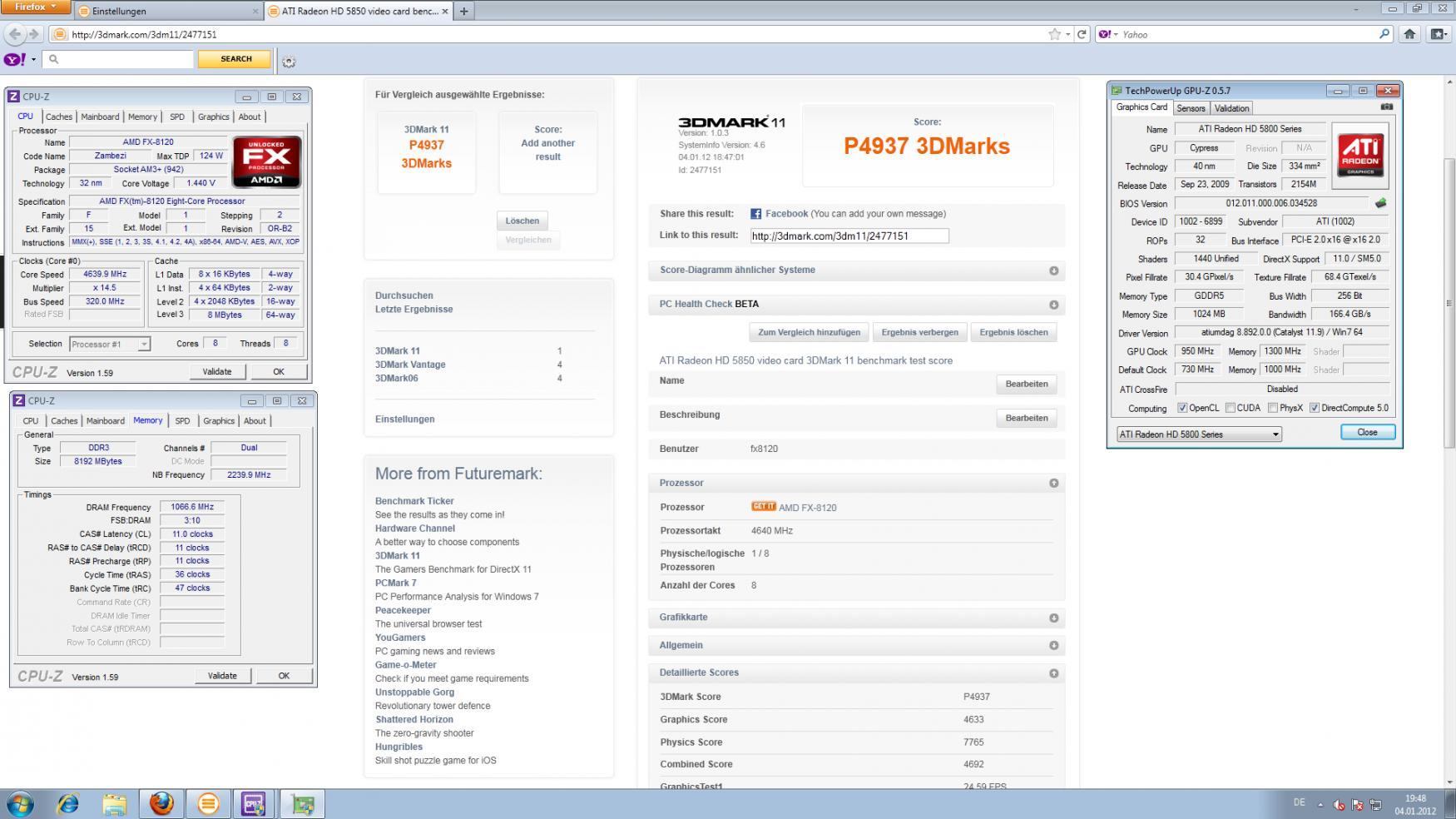Toggle the OpenCL checkbox in GPU-Z
Image resolution: width=1456 pixels, height=819 pixels.
coord(1182,408)
